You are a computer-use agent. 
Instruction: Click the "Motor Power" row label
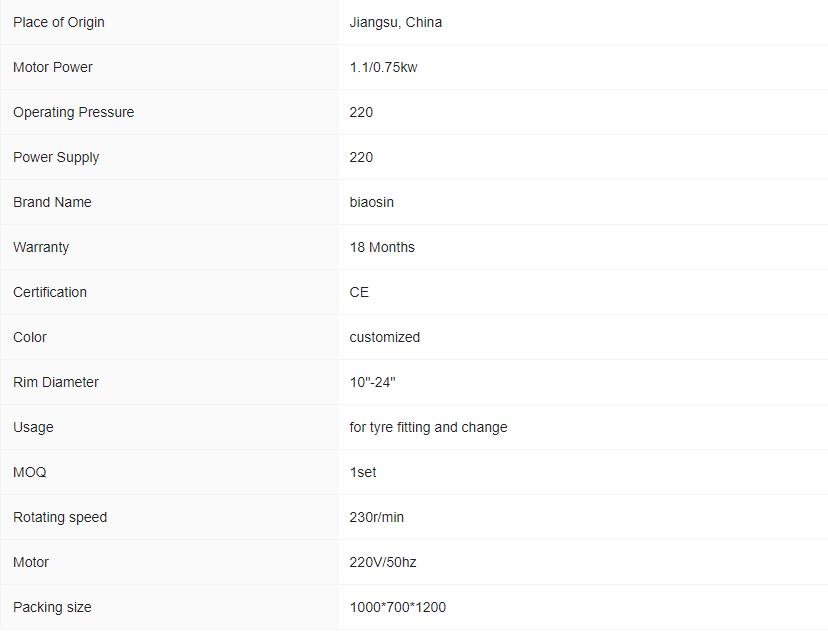[53, 67]
